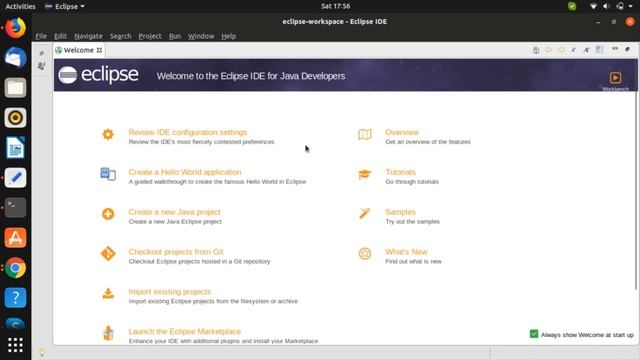Click the Overview map icon
The width and height of the screenshot is (640, 360).
tap(365, 134)
